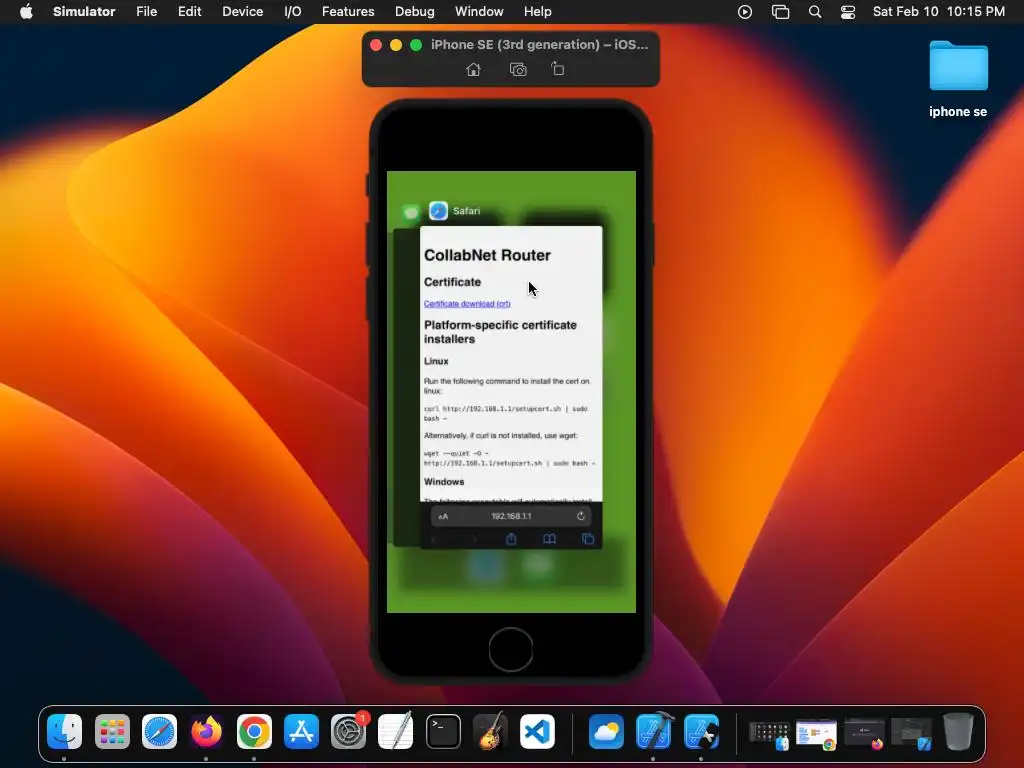The image size is (1024, 768).
Task: Tap the 192.168.1.1 address bar
Action: click(511, 516)
